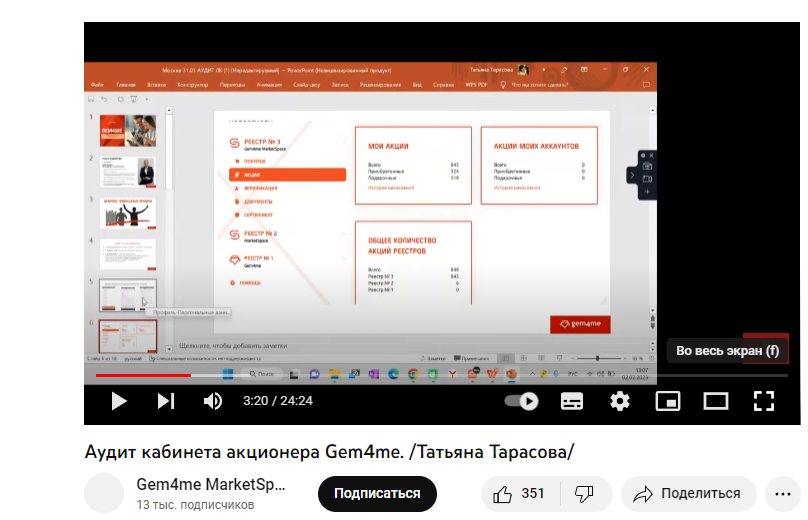Select slide 1 thumbnail in the panel
The image size is (808, 520).
pyautogui.click(x=128, y=131)
